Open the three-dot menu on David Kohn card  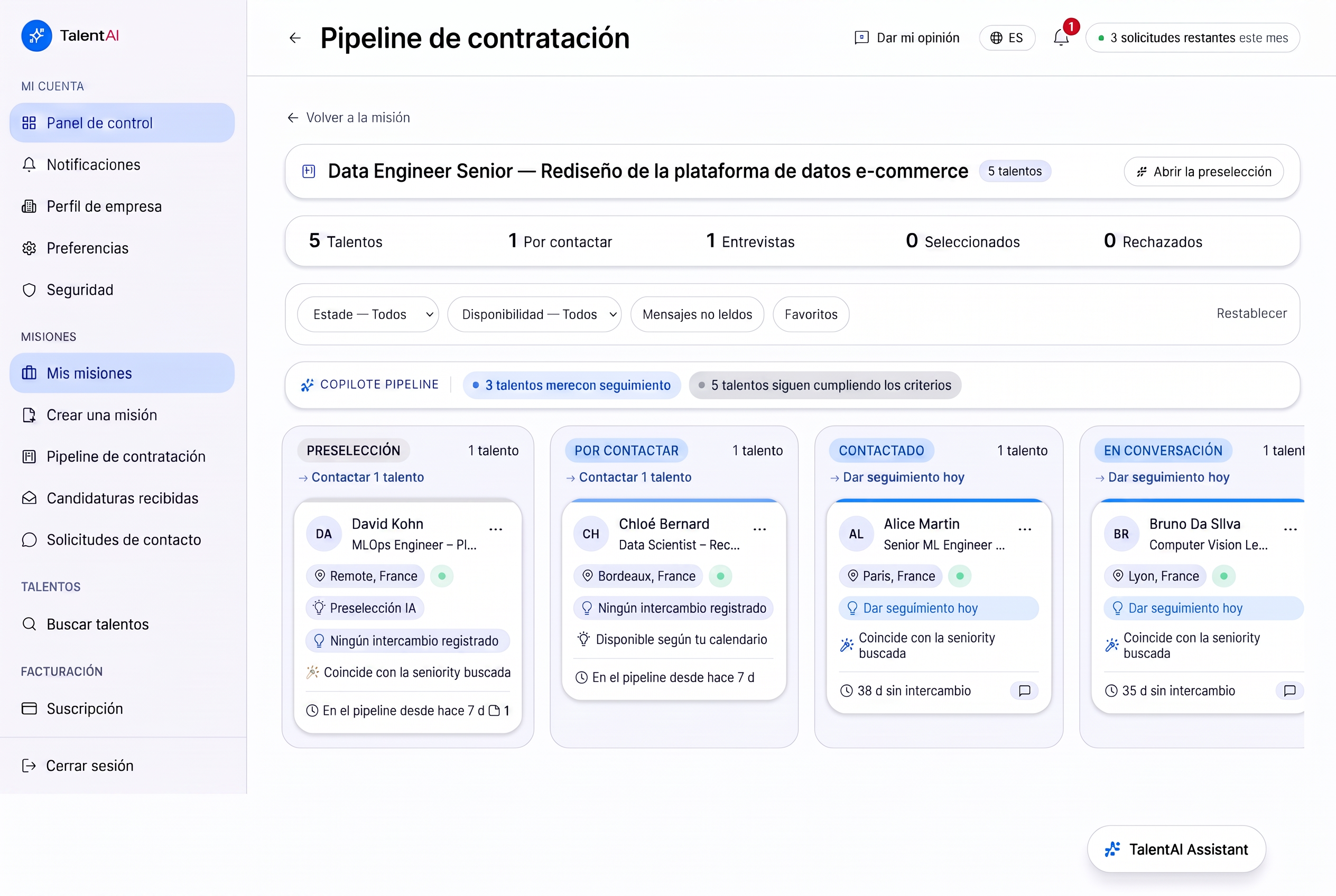[x=496, y=529]
